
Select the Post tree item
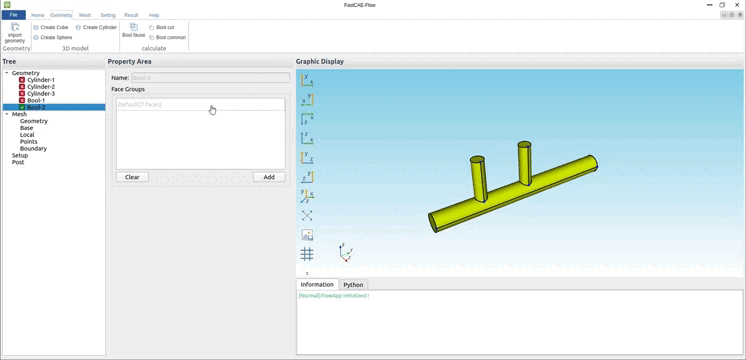click(x=18, y=162)
